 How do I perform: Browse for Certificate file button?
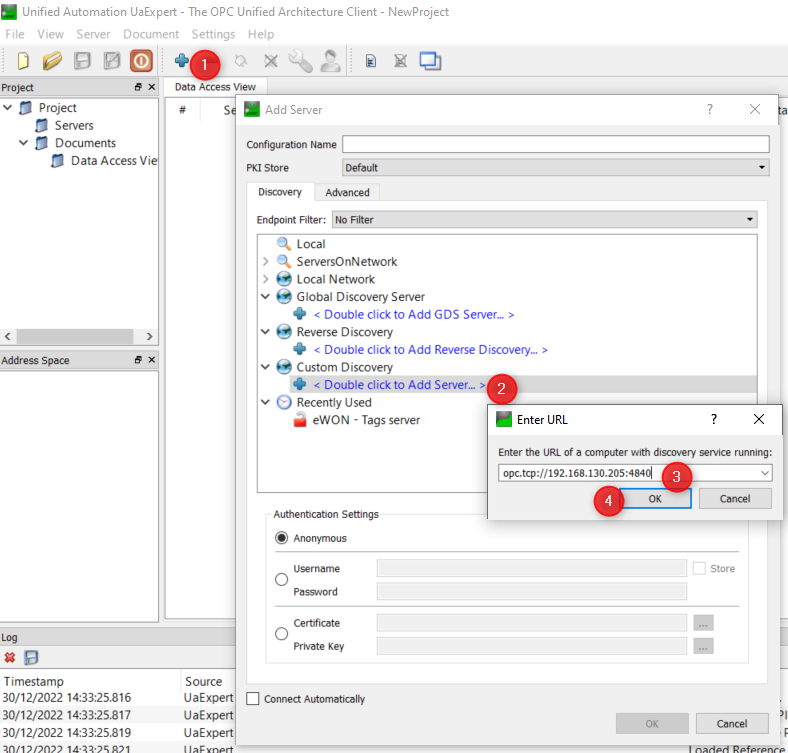click(x=703, y=623)
